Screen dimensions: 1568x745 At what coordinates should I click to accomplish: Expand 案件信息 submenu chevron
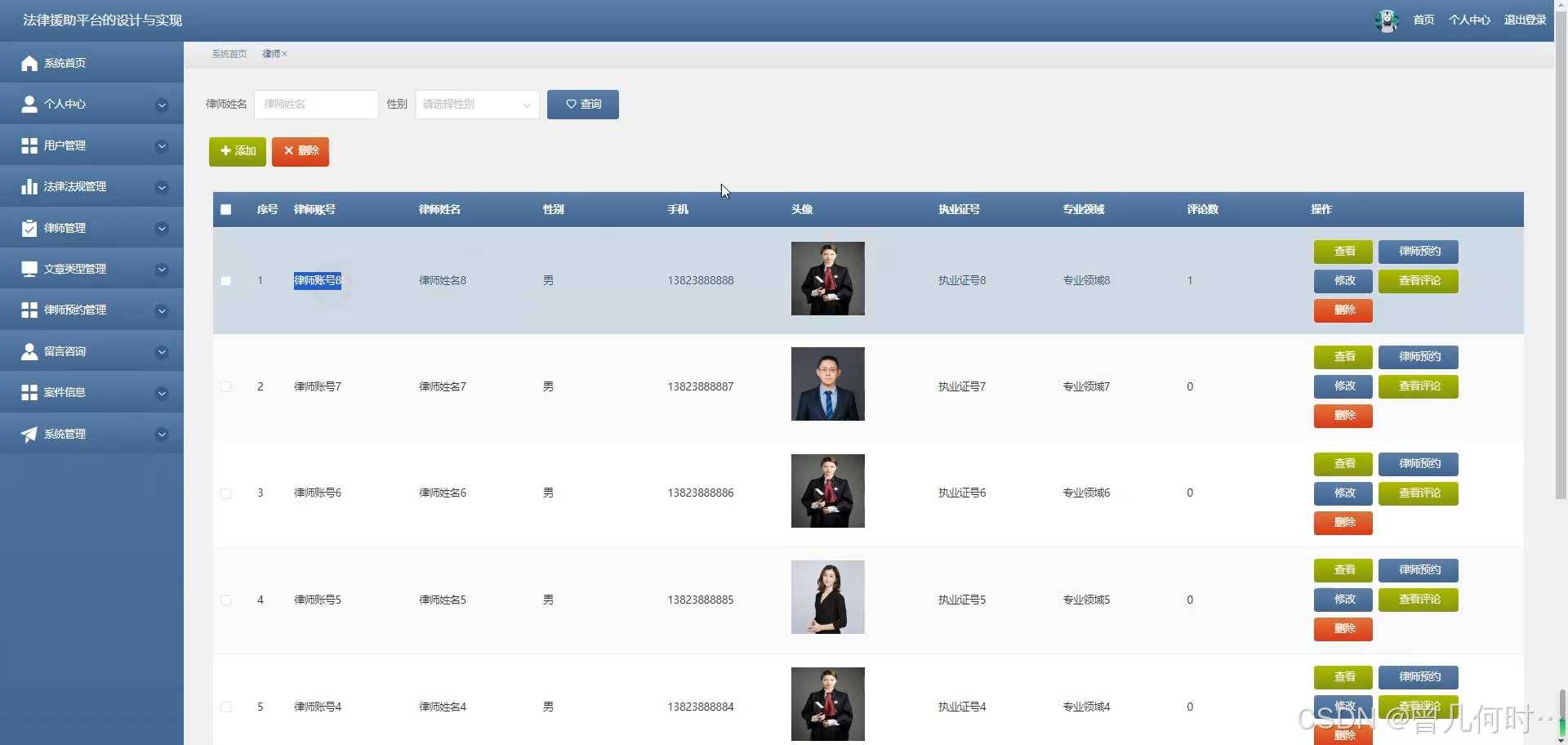point(162,393)
